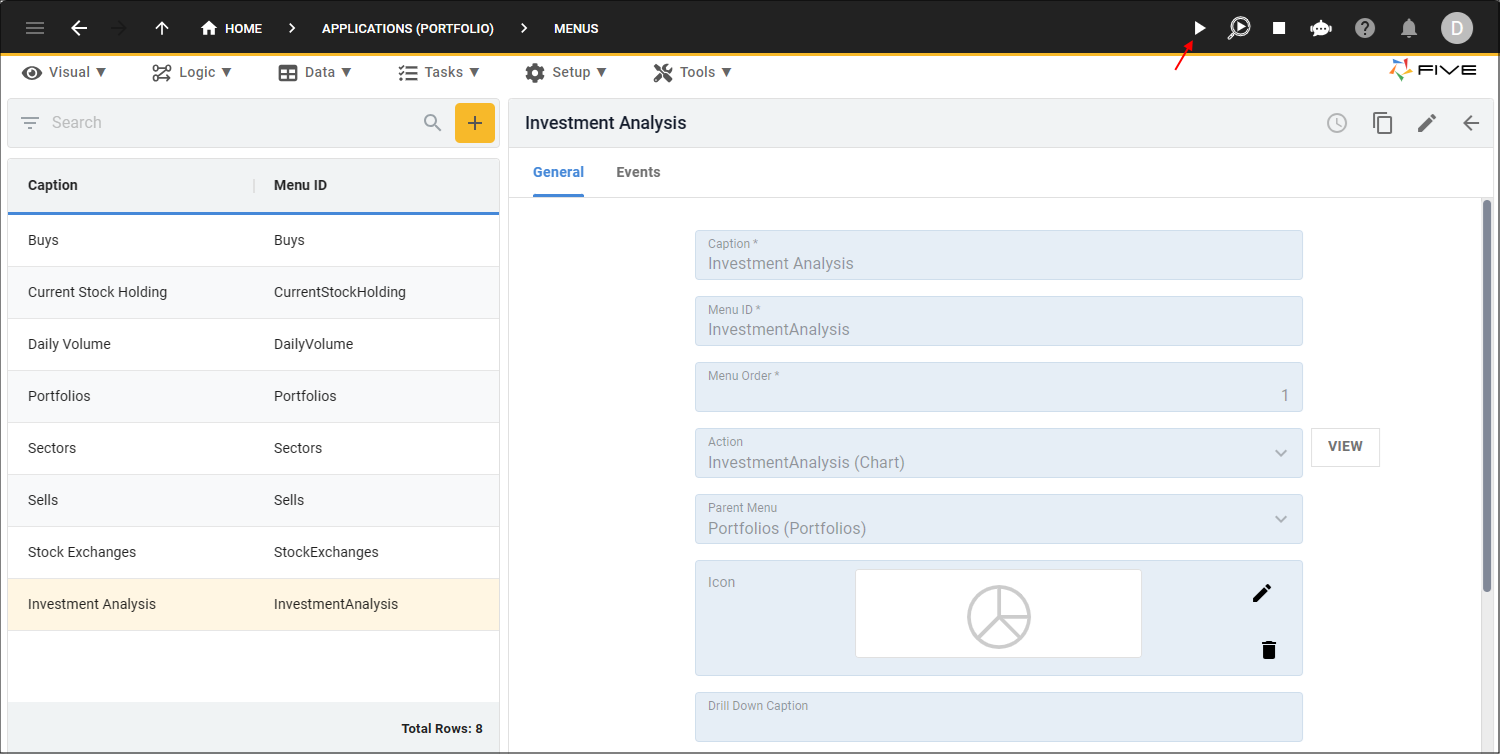Open history clock icon for Investment Analysis

[1337, 123]
